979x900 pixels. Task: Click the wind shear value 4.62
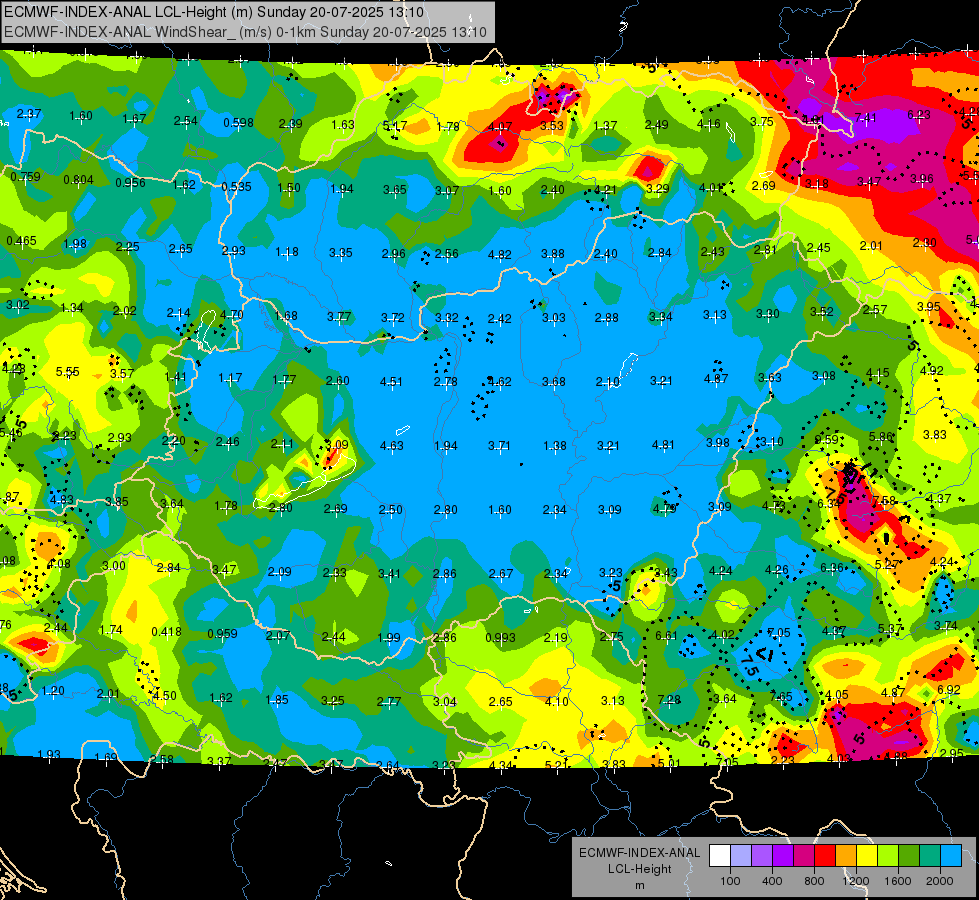pos(499,382)
